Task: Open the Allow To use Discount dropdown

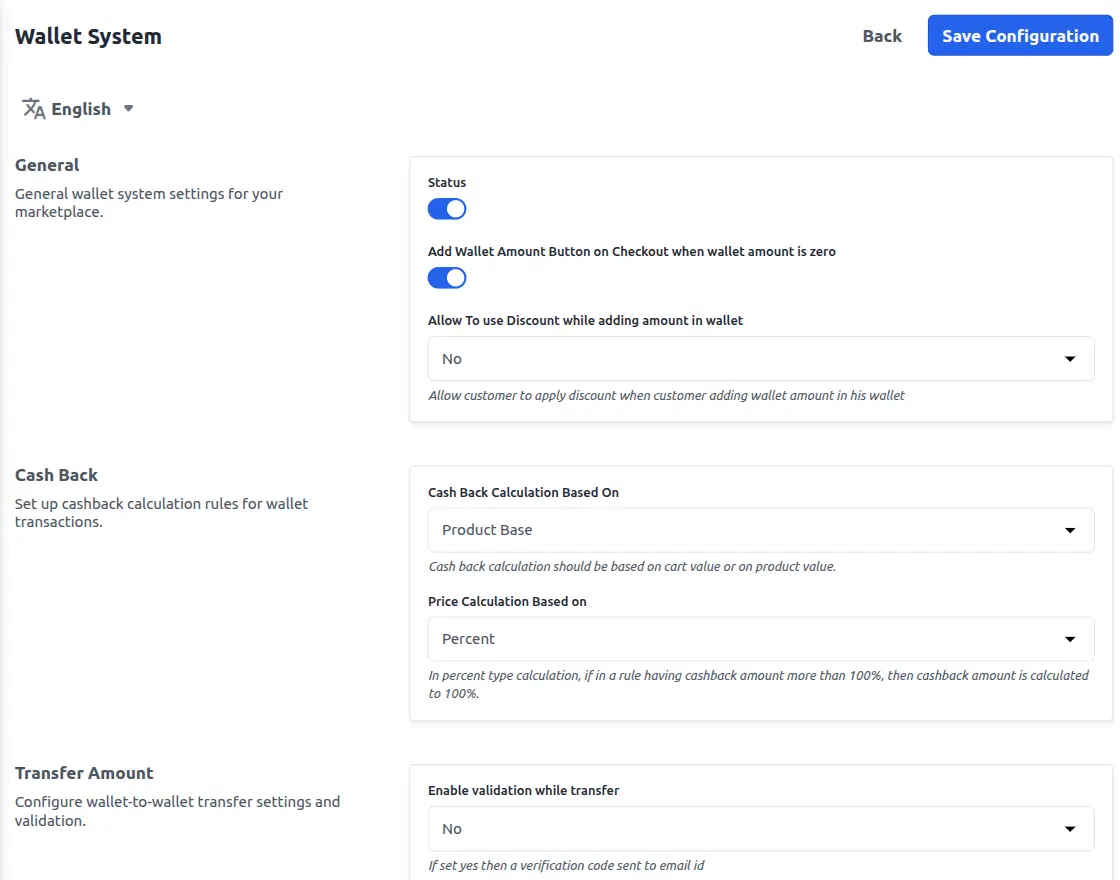Action: click(760, 358)
